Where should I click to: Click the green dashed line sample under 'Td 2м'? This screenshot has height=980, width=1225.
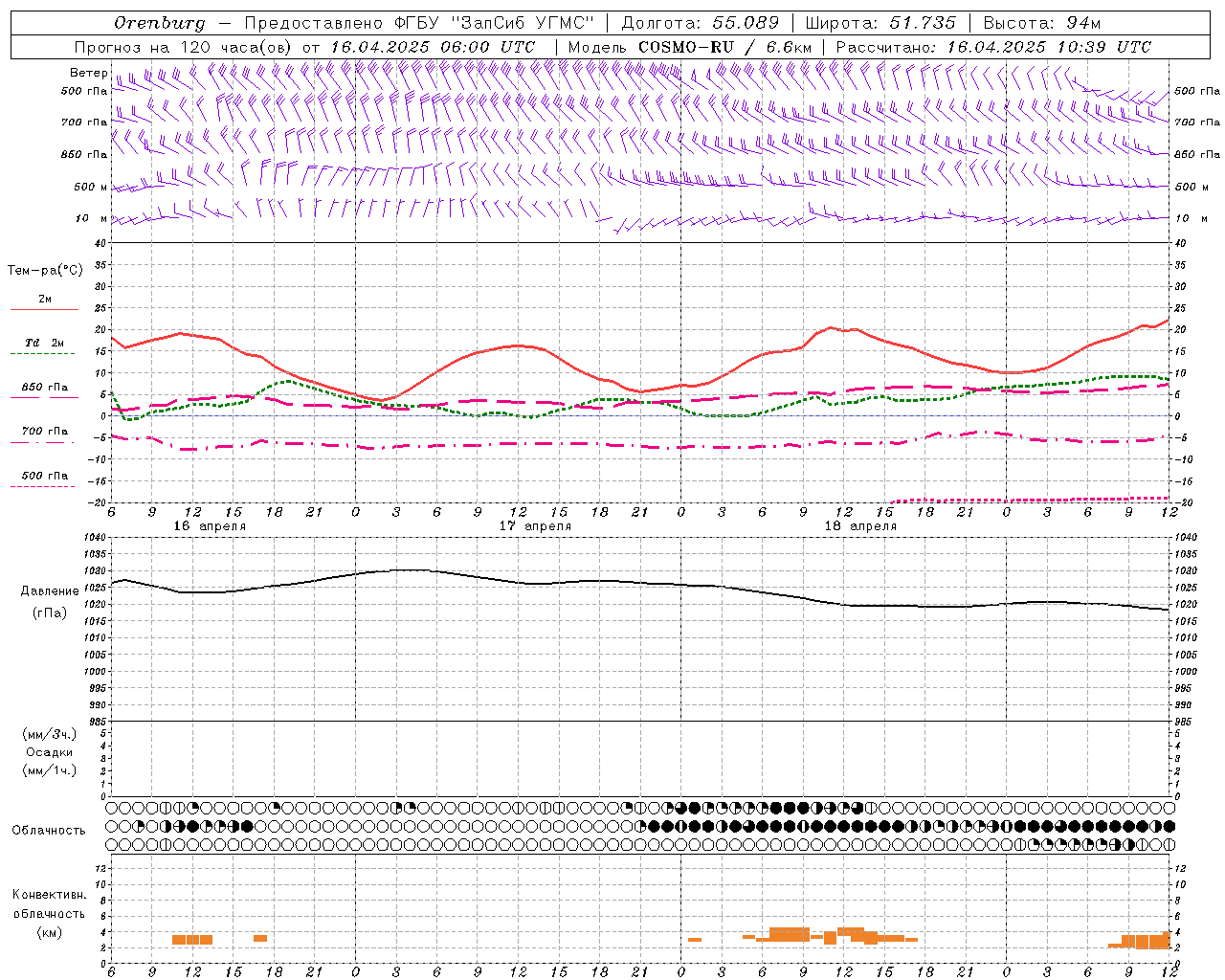tap(42, 354)
